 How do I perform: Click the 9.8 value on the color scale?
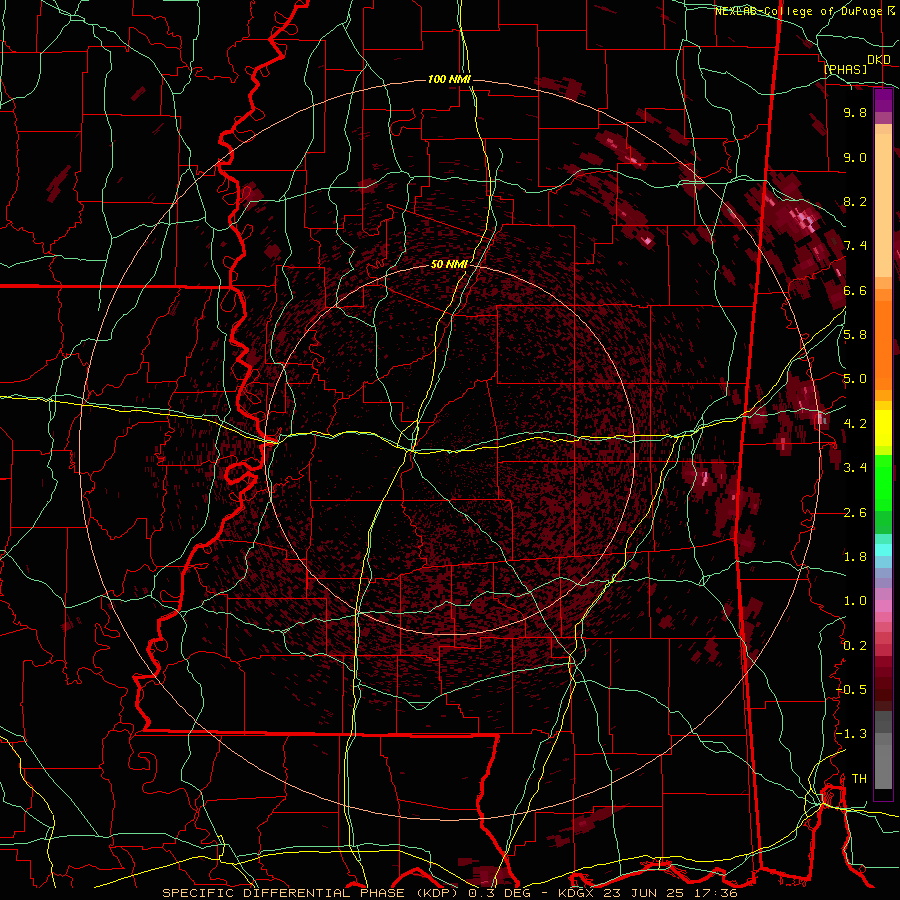pyautogui.click(x=855, y=113)
